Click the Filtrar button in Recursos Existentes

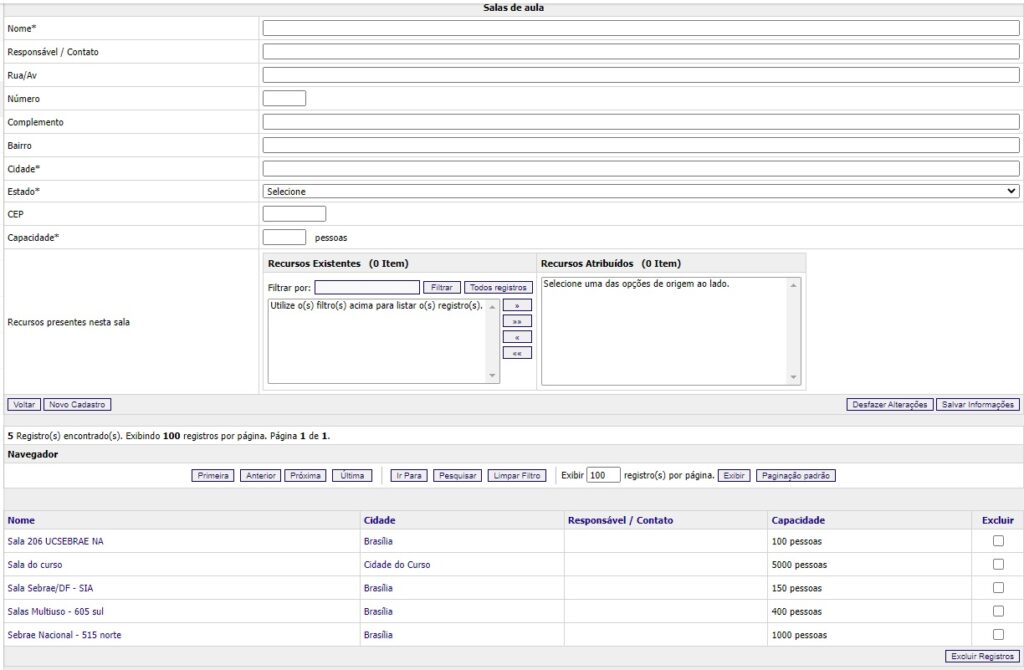[441, 287]
